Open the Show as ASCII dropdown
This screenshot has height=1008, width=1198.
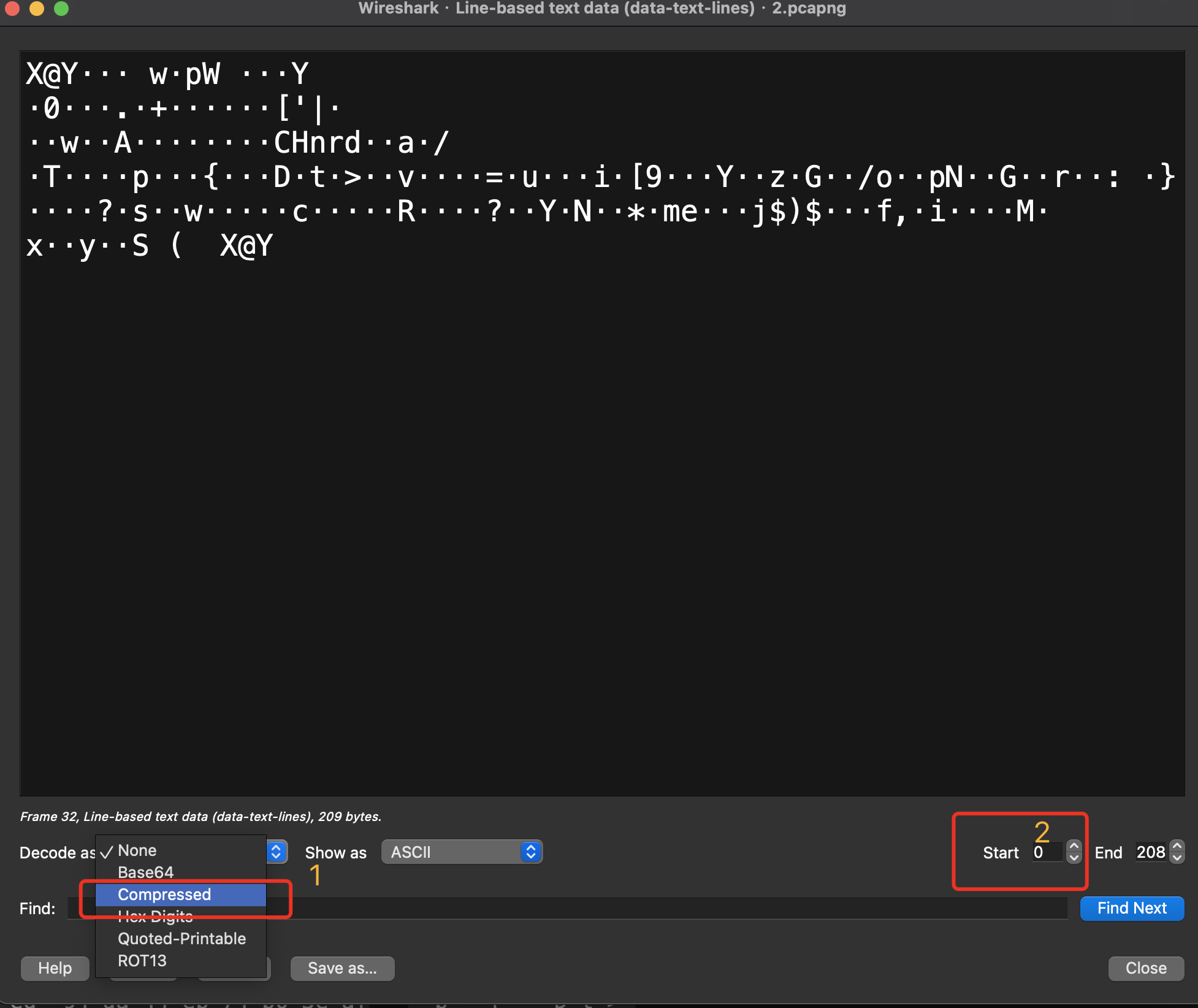[462, 852]
